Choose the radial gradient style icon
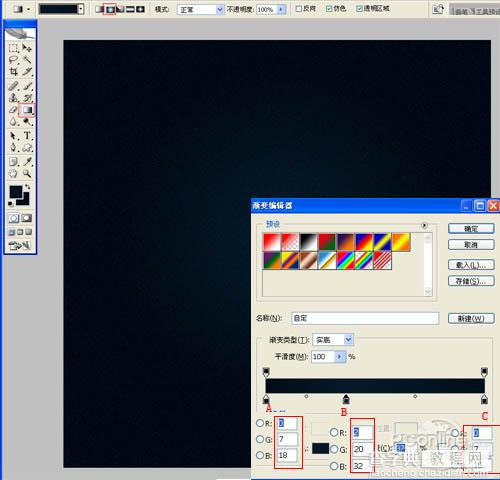The width and height of the screenshot is (500, 480). point(110,9)
